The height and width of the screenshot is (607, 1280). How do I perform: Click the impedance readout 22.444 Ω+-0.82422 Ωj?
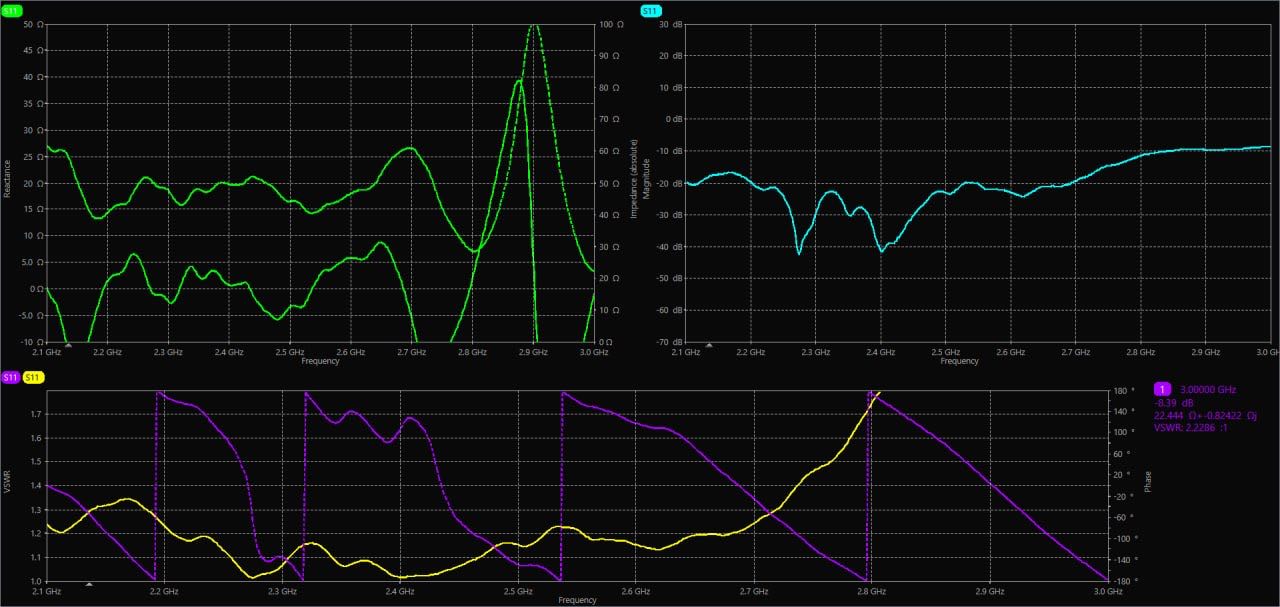click(1205, 415)
